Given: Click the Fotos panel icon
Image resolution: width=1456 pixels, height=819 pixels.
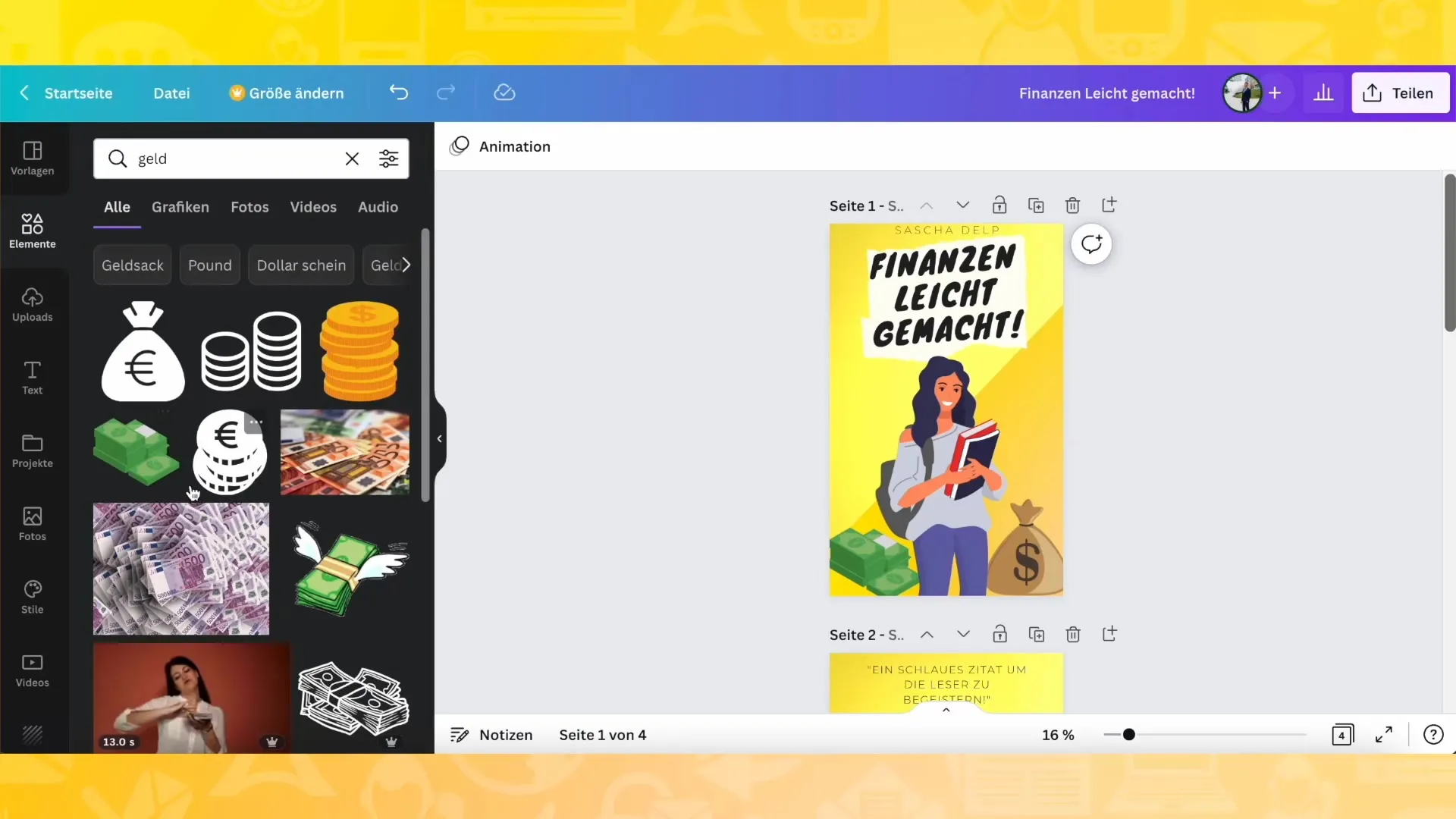Looking at the screenshot, I should click(31, 522).
